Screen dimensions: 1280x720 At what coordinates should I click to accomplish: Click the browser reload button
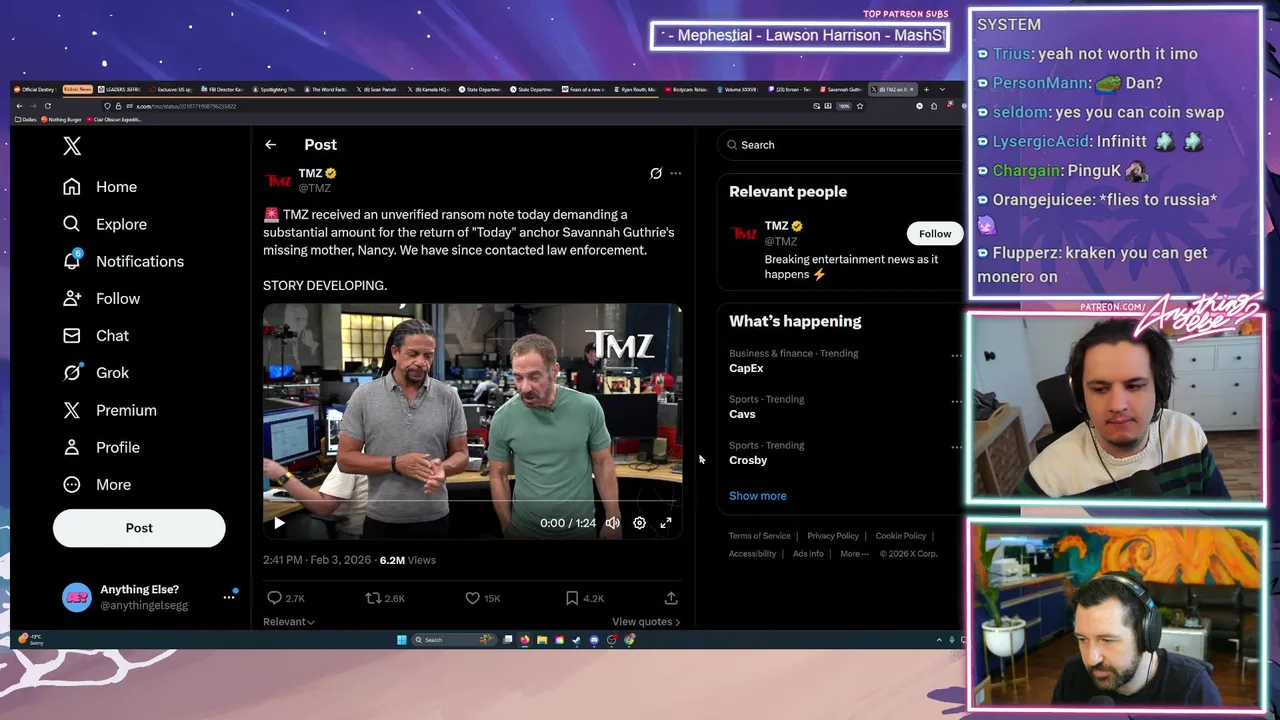click(47, 106)
